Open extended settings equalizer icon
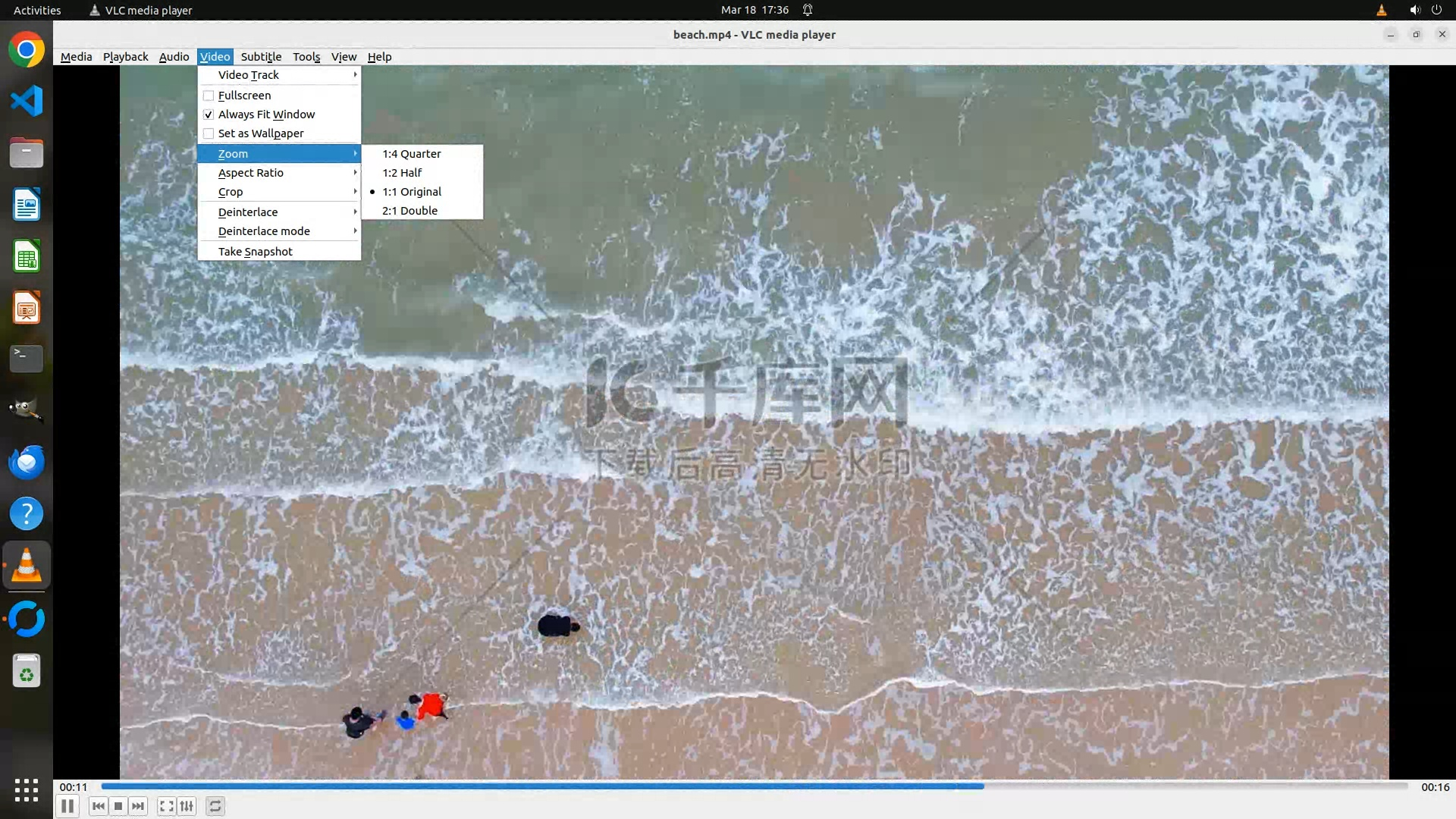 [x=187, y=806]
